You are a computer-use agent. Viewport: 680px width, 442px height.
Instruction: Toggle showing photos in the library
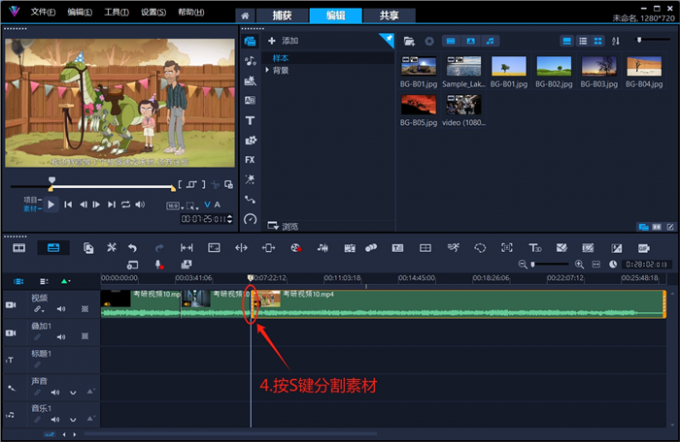click(471, 41)
